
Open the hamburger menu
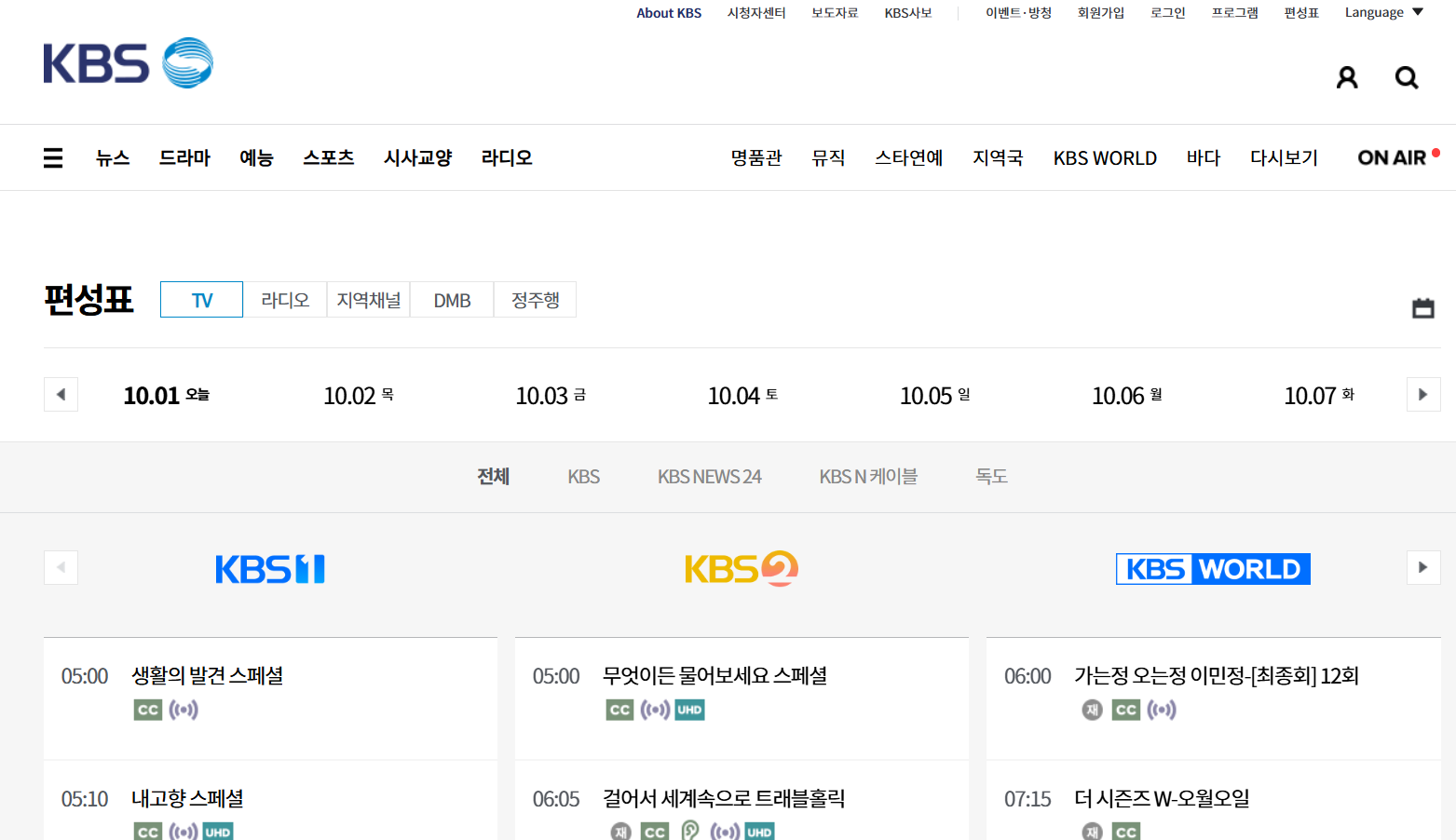[53, 158]
